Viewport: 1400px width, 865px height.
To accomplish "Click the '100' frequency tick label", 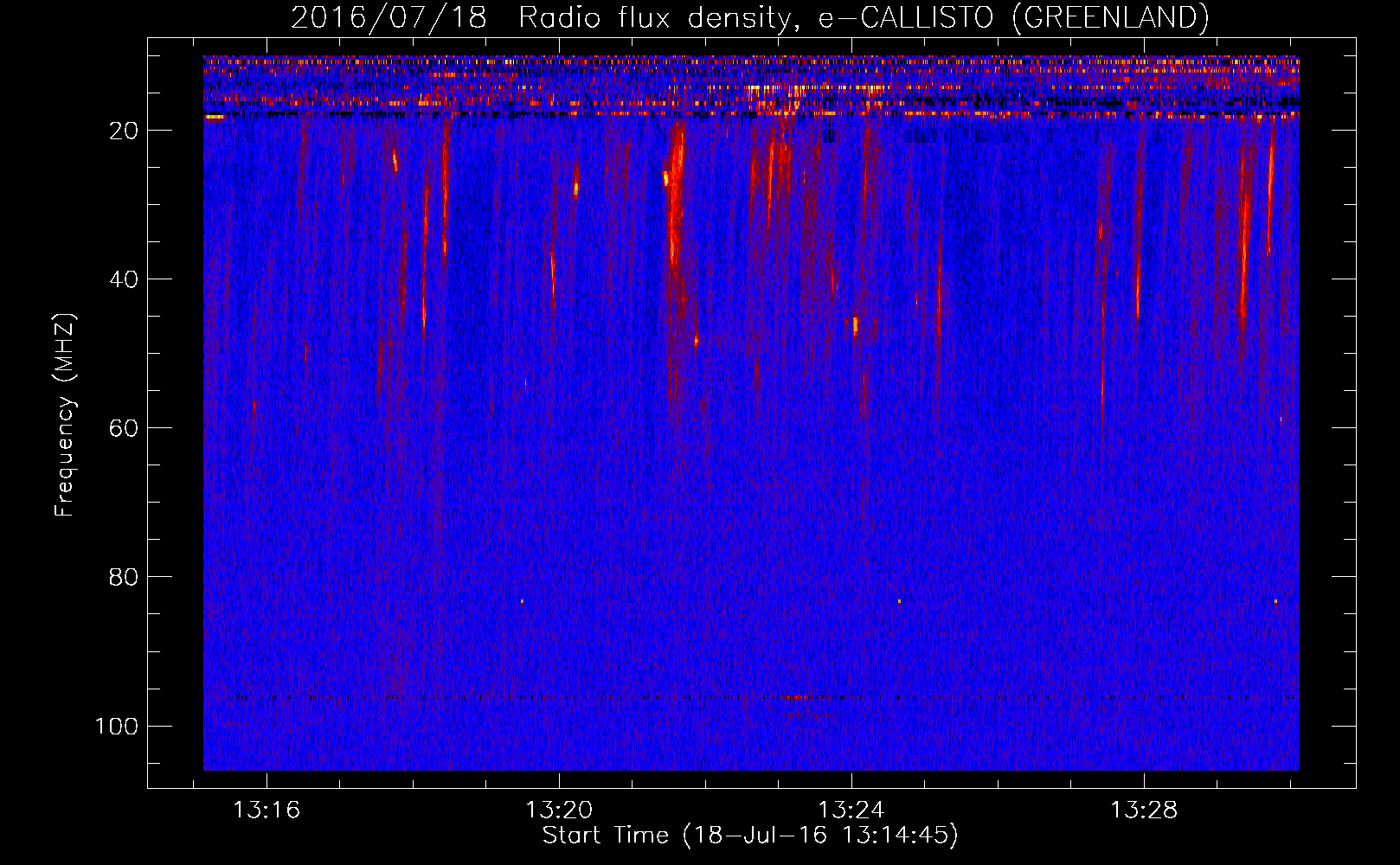I will pyautogui.click(x=117, y=726).
